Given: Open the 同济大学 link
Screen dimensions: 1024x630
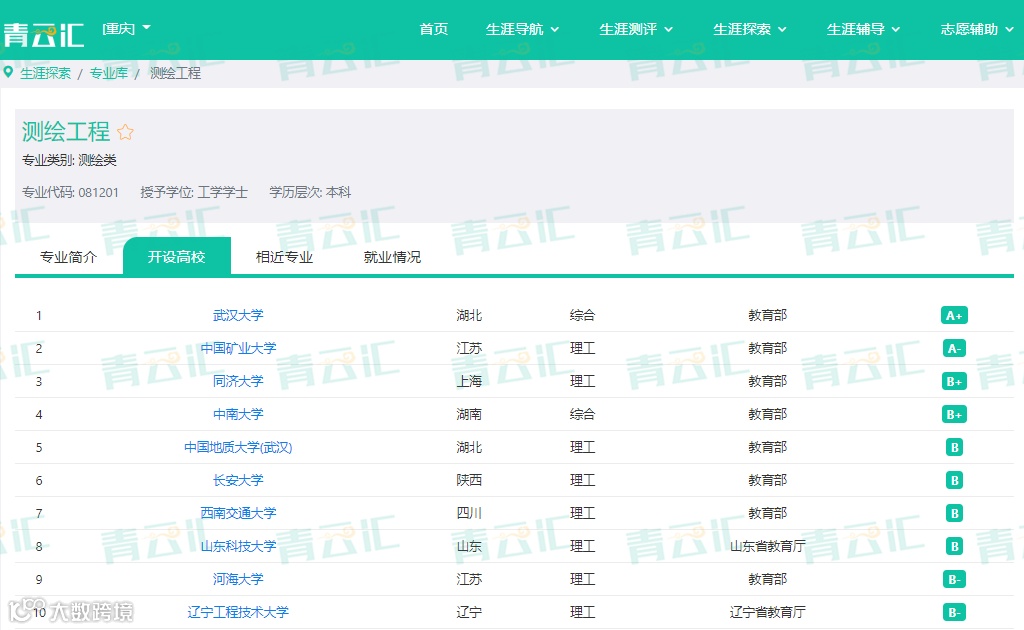Looking at the screenshot, I should pyautogui.click(x=238, y=381).
